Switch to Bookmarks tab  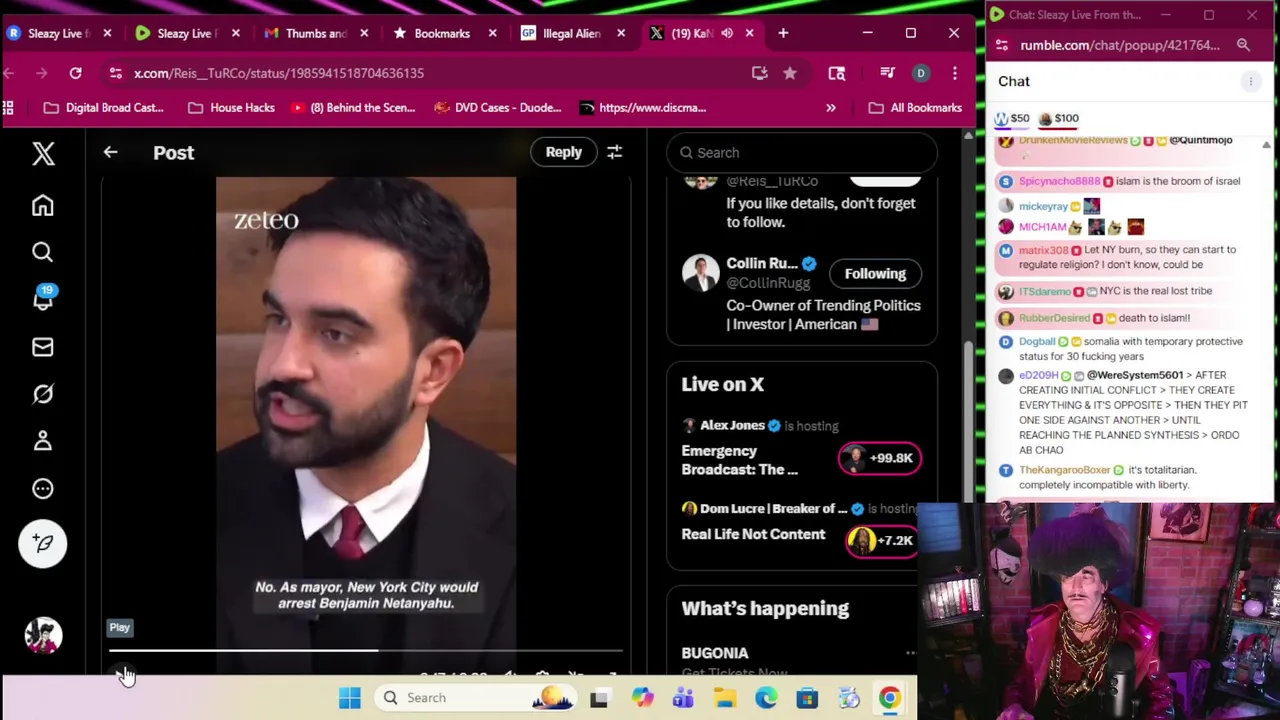[443, 33]
